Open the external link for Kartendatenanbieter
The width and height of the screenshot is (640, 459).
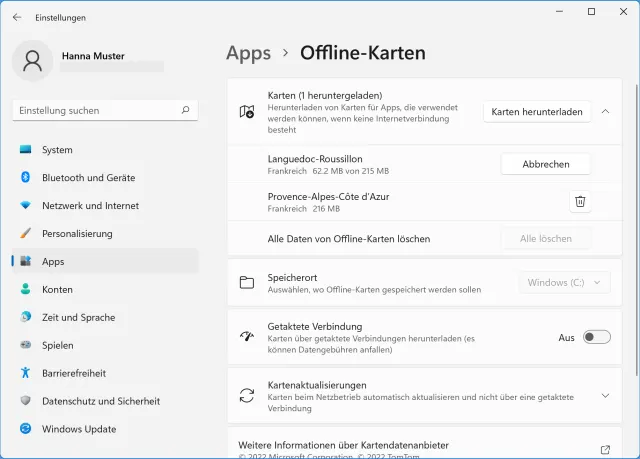[605, 450]
